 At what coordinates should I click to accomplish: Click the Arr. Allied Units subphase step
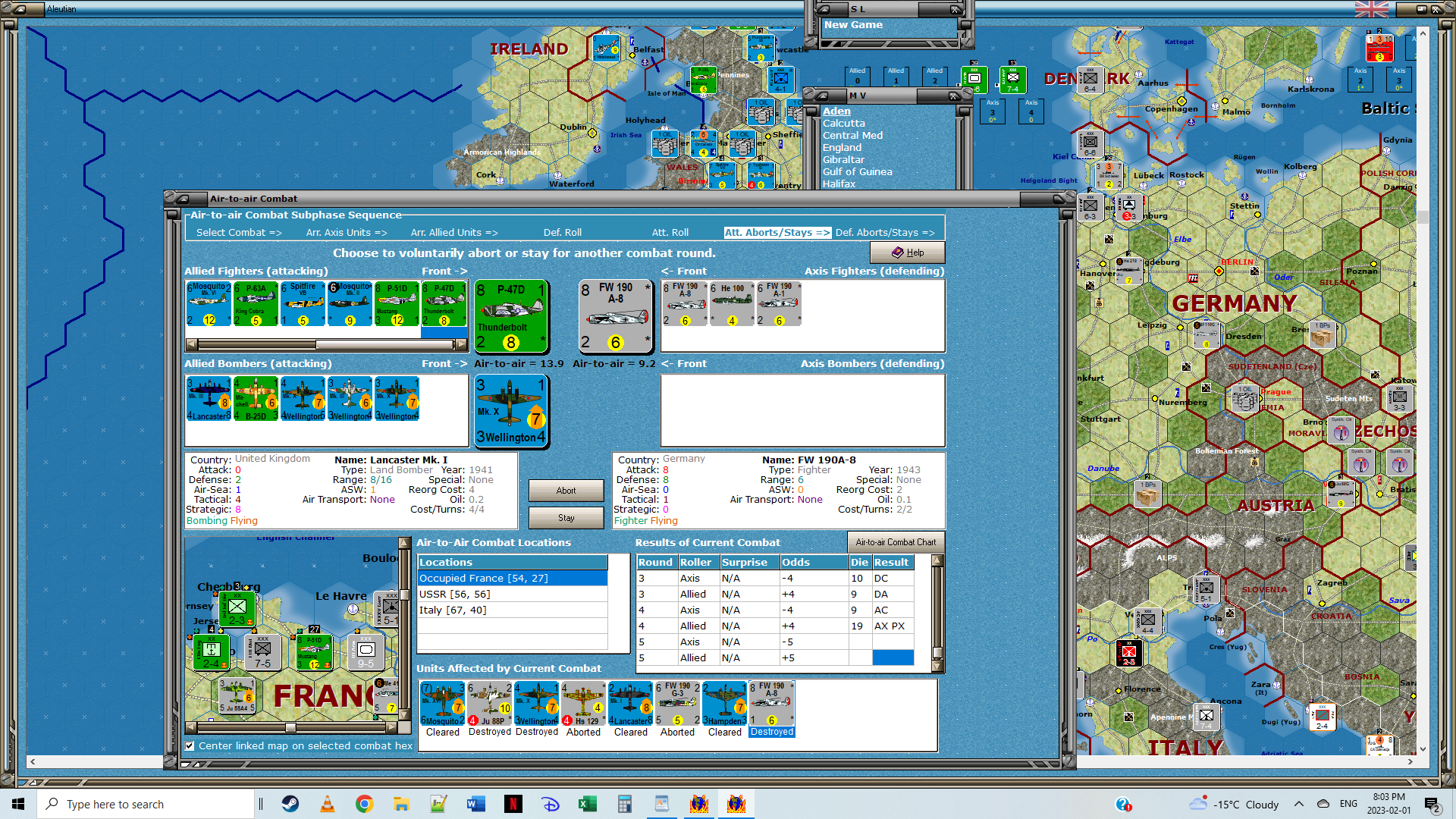point(454,233)
